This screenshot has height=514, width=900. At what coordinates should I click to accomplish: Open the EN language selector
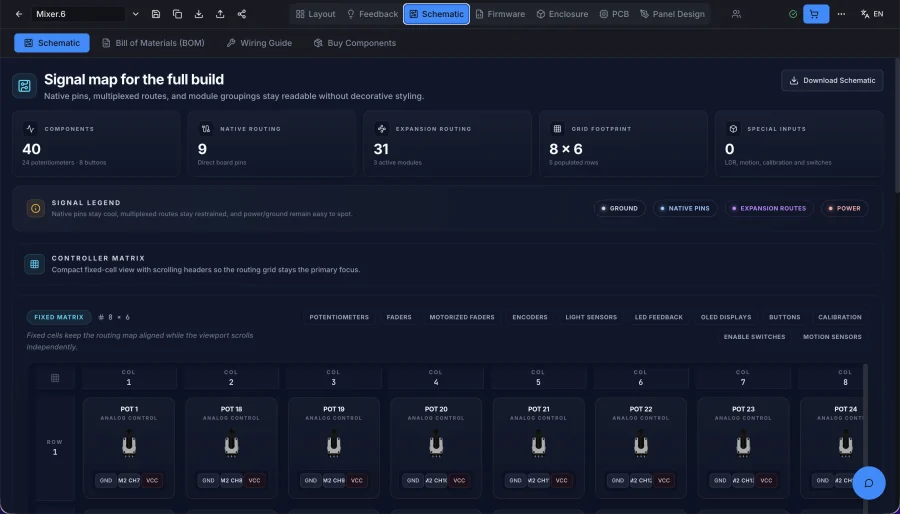[x=871, y=14]
